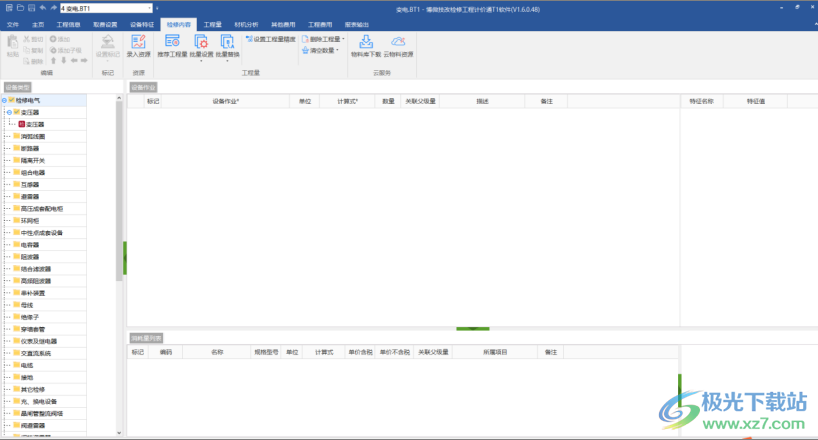Toggle the 变压器 folder checkbox
Screen dimensions: 818x440
pyautogui.click(x=17, y=112)
